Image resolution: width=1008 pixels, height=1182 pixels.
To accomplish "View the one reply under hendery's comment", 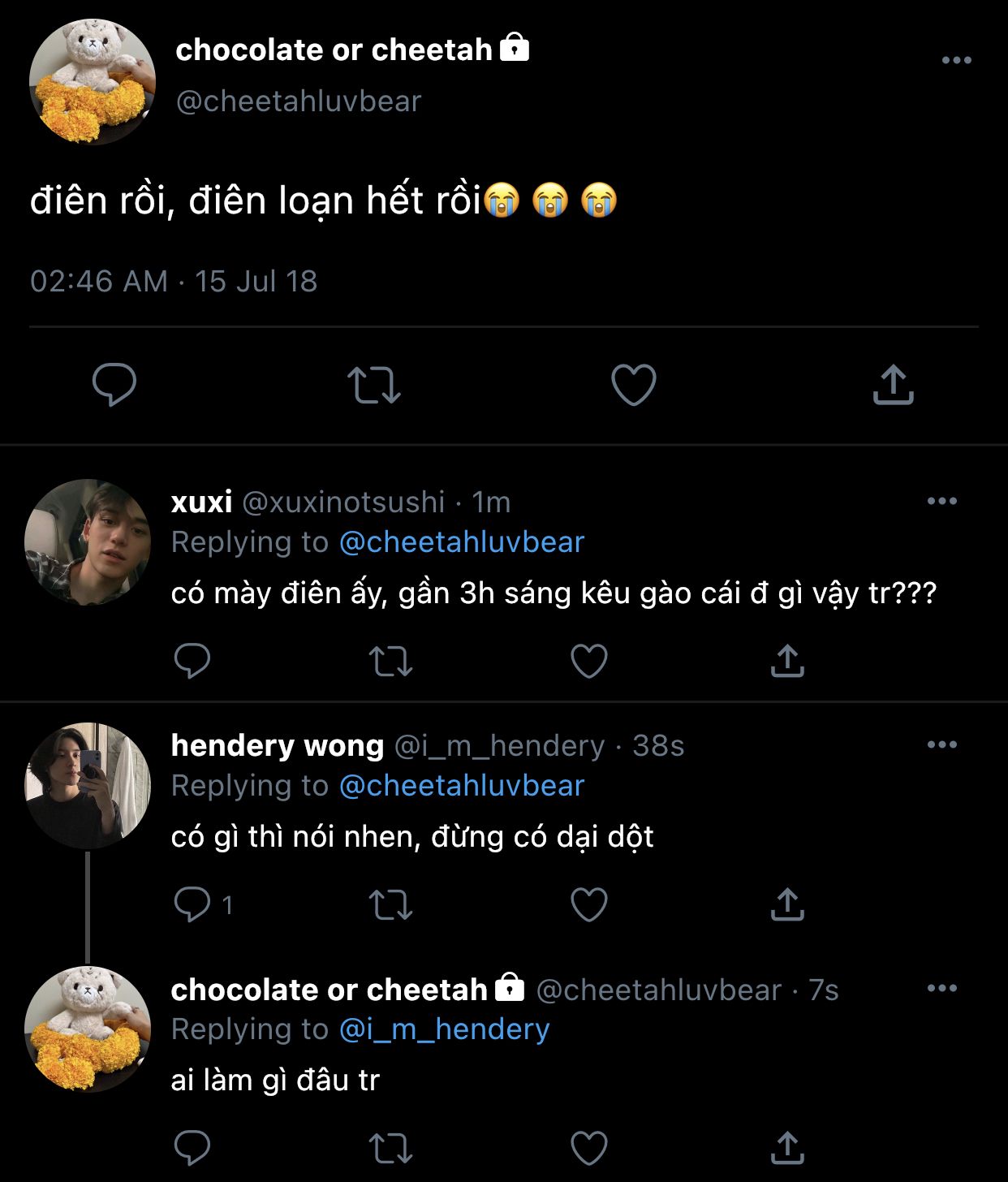I will pyautogui.click(x=203, y=904).
